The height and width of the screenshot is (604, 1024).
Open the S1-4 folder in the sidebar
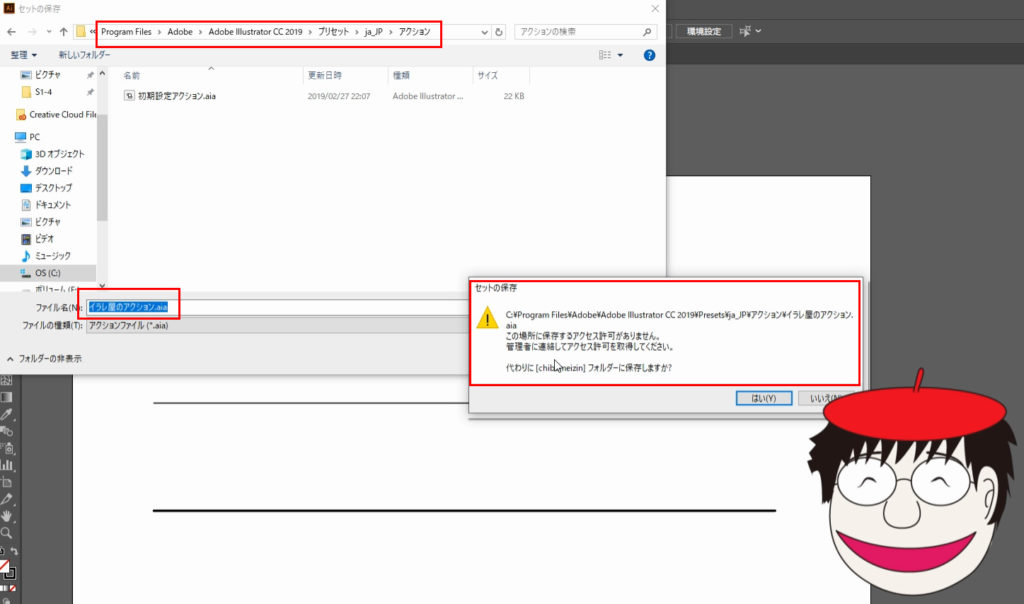[43, 92]
